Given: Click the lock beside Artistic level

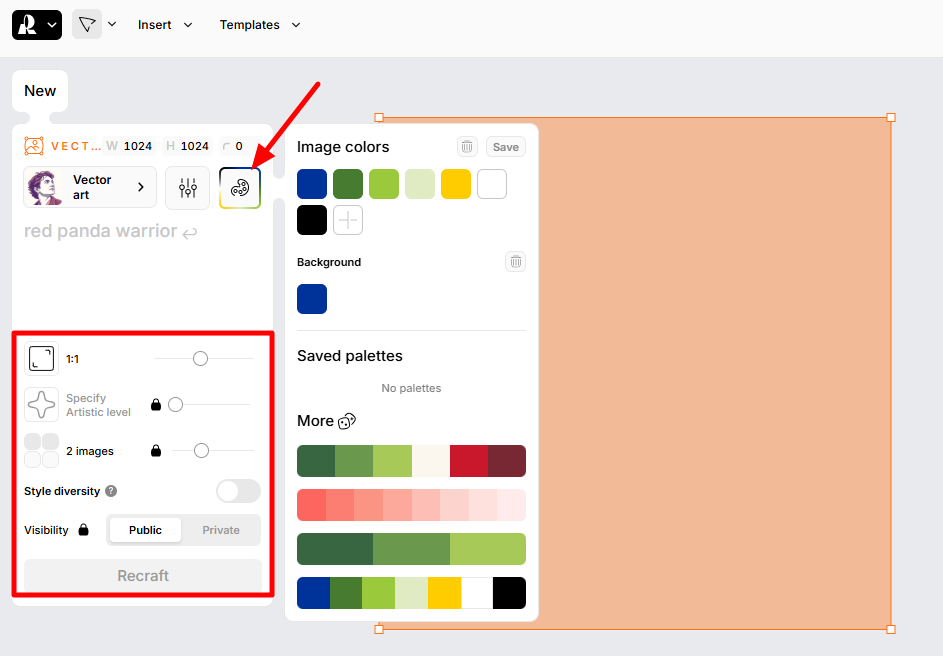Looking at the screenshot, I should (156, 404).
